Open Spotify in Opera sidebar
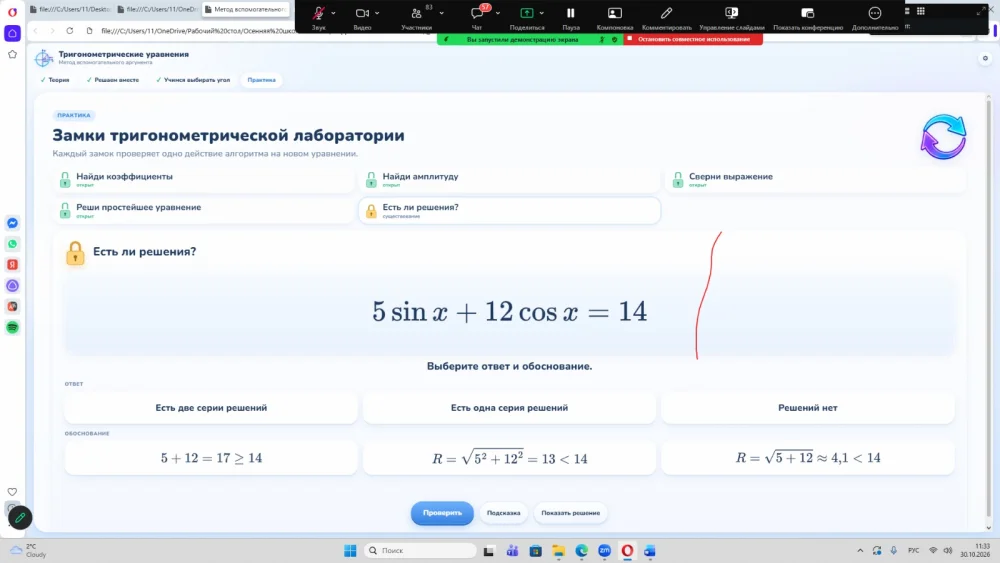This screenshot has width=1000, height=563. 12,327
